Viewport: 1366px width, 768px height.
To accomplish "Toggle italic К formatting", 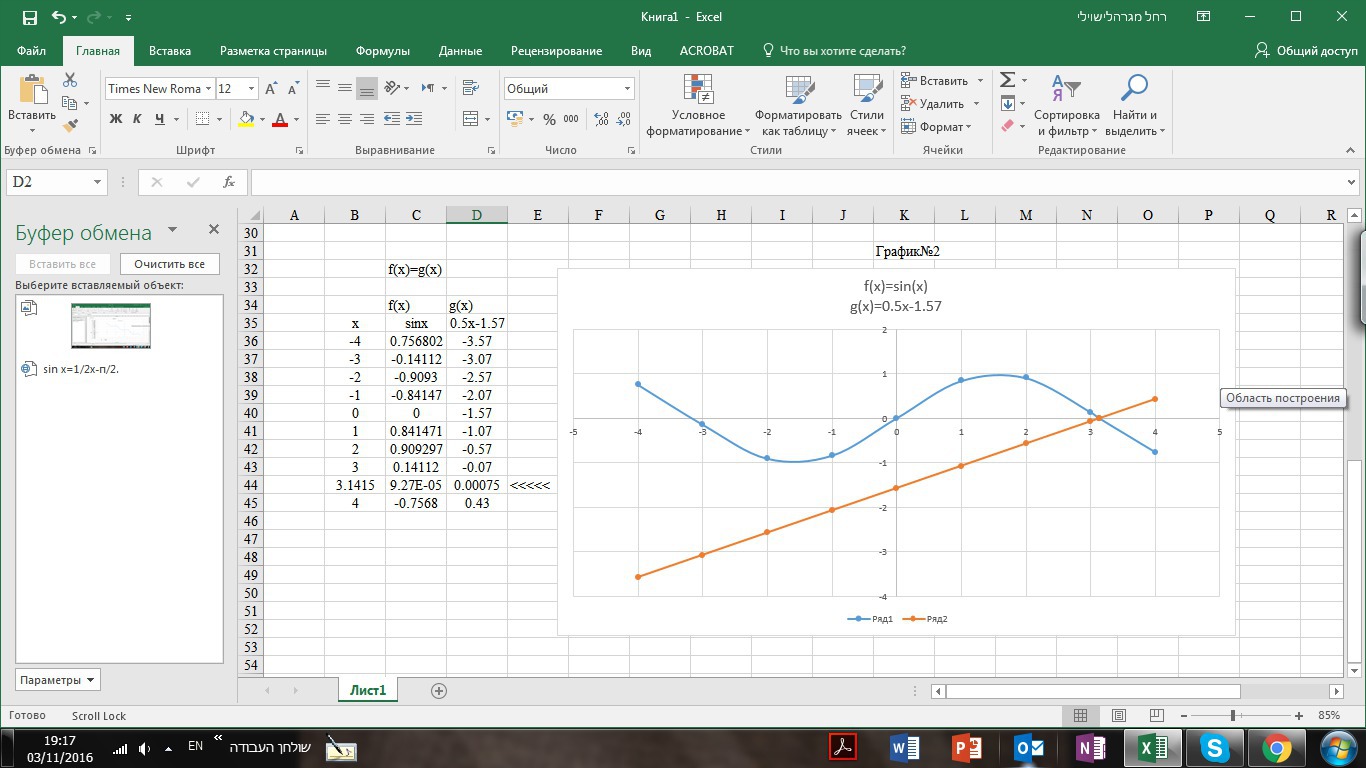I will point(137,119).
